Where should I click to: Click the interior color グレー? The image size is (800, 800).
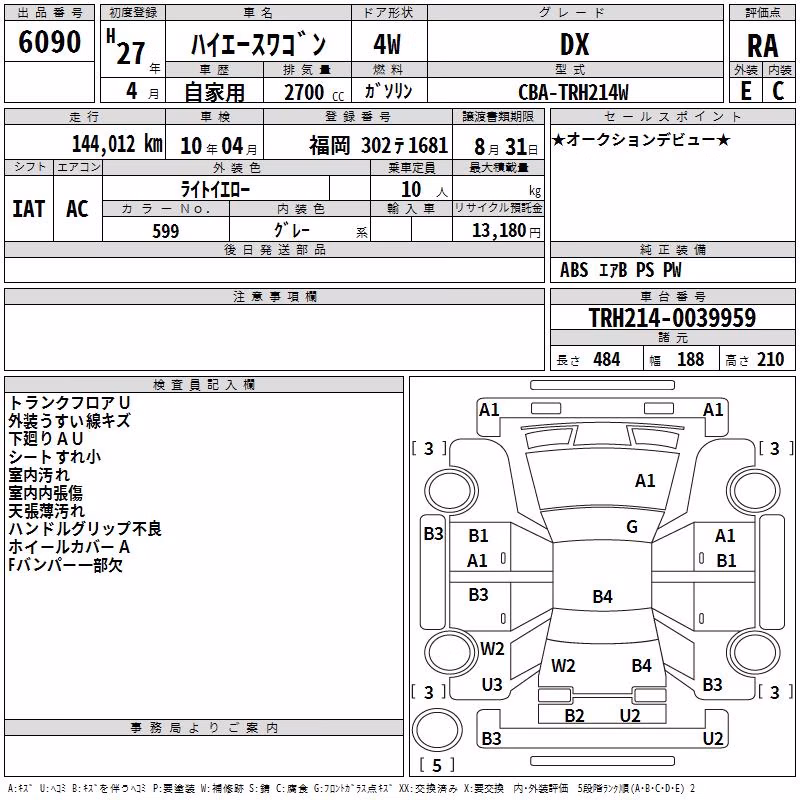(292, 230)
